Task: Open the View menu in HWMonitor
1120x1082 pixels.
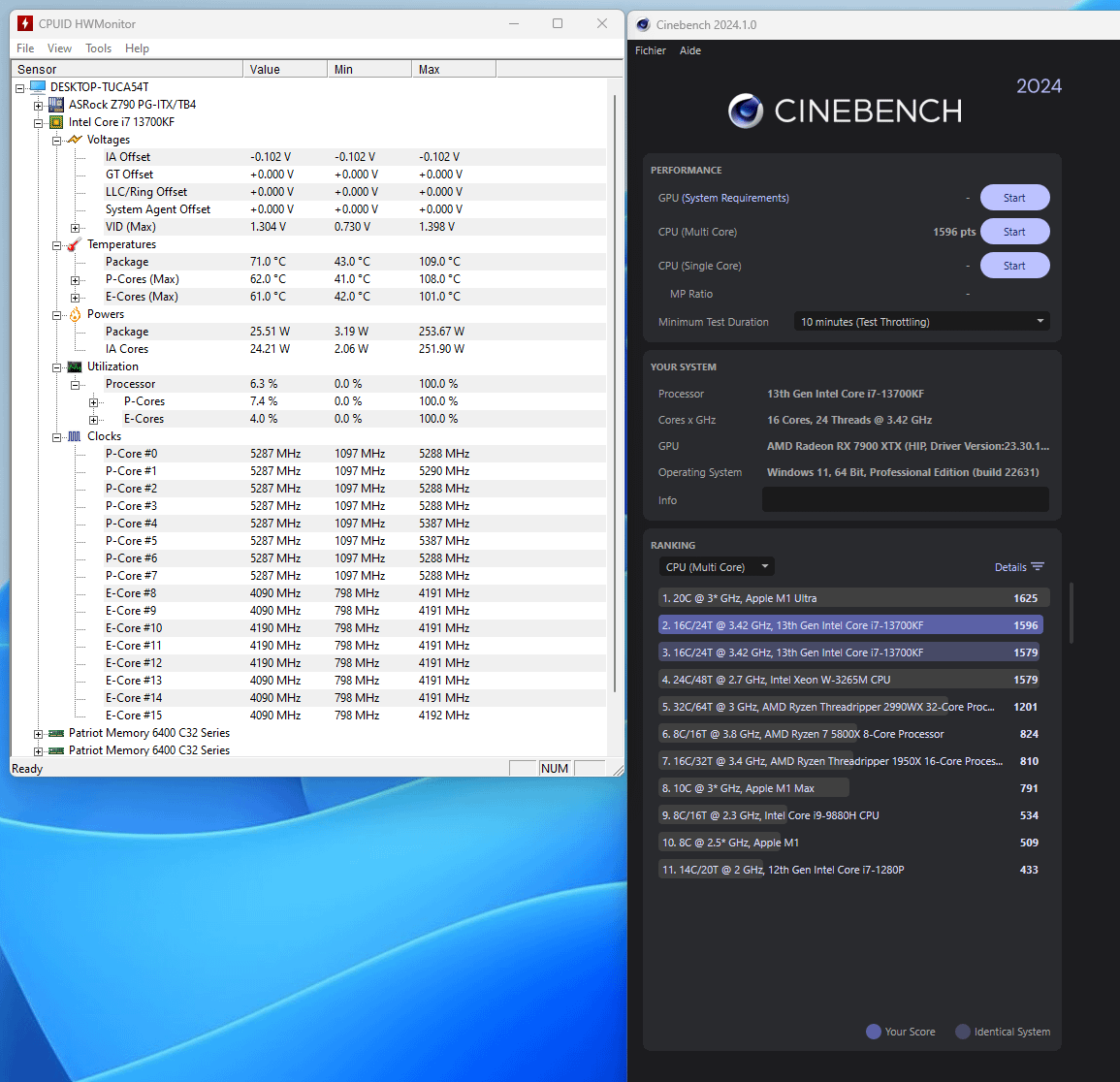Action: tap(59, 48)
